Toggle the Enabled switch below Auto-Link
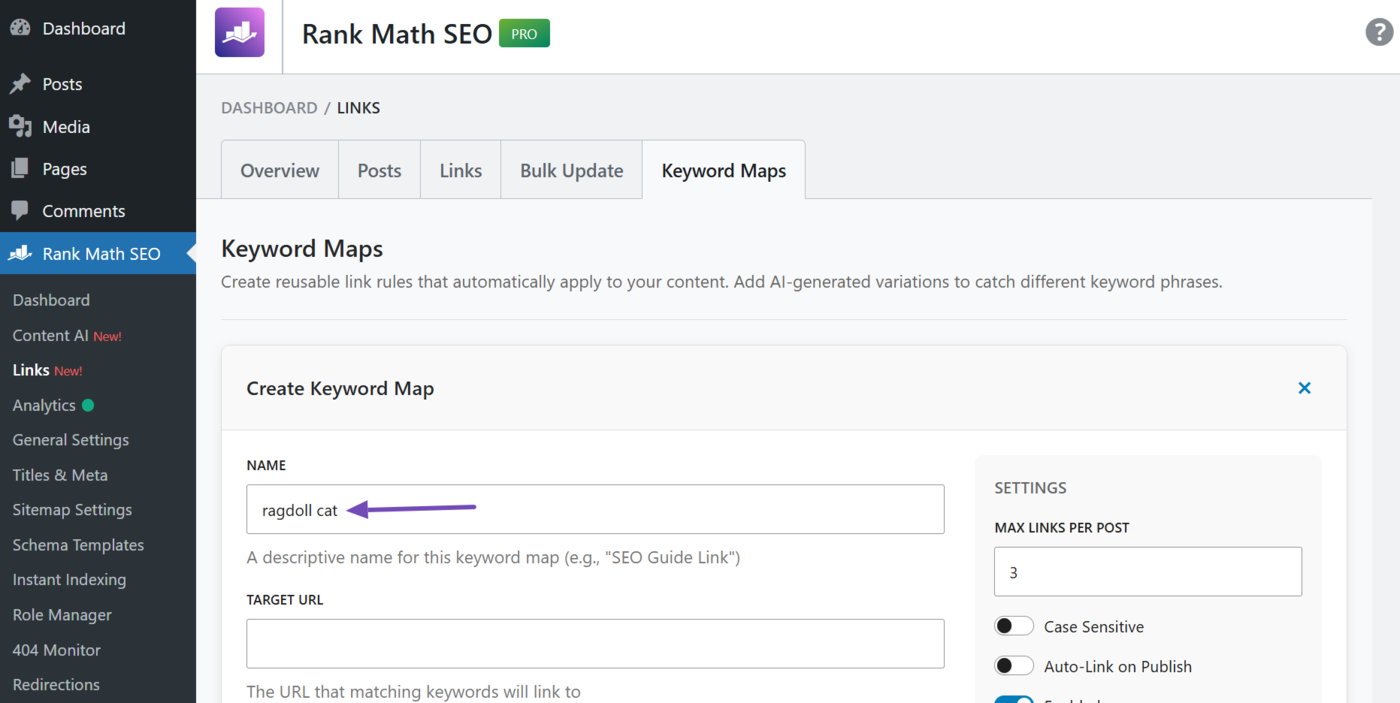Image resolution: width=1400 pixels, height=703 pixels. (x=1014, y=698)
